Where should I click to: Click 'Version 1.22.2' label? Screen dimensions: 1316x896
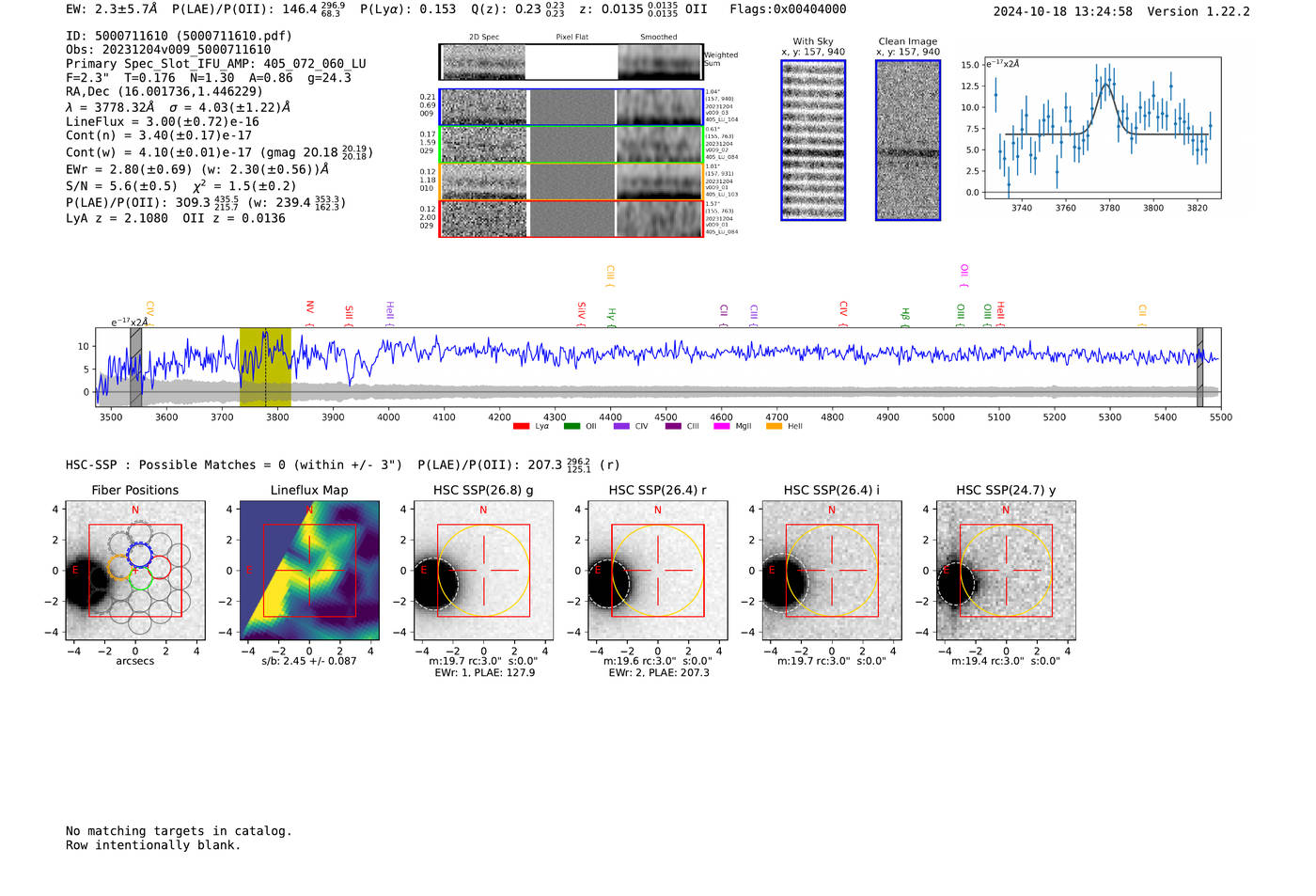point(1198,11)
